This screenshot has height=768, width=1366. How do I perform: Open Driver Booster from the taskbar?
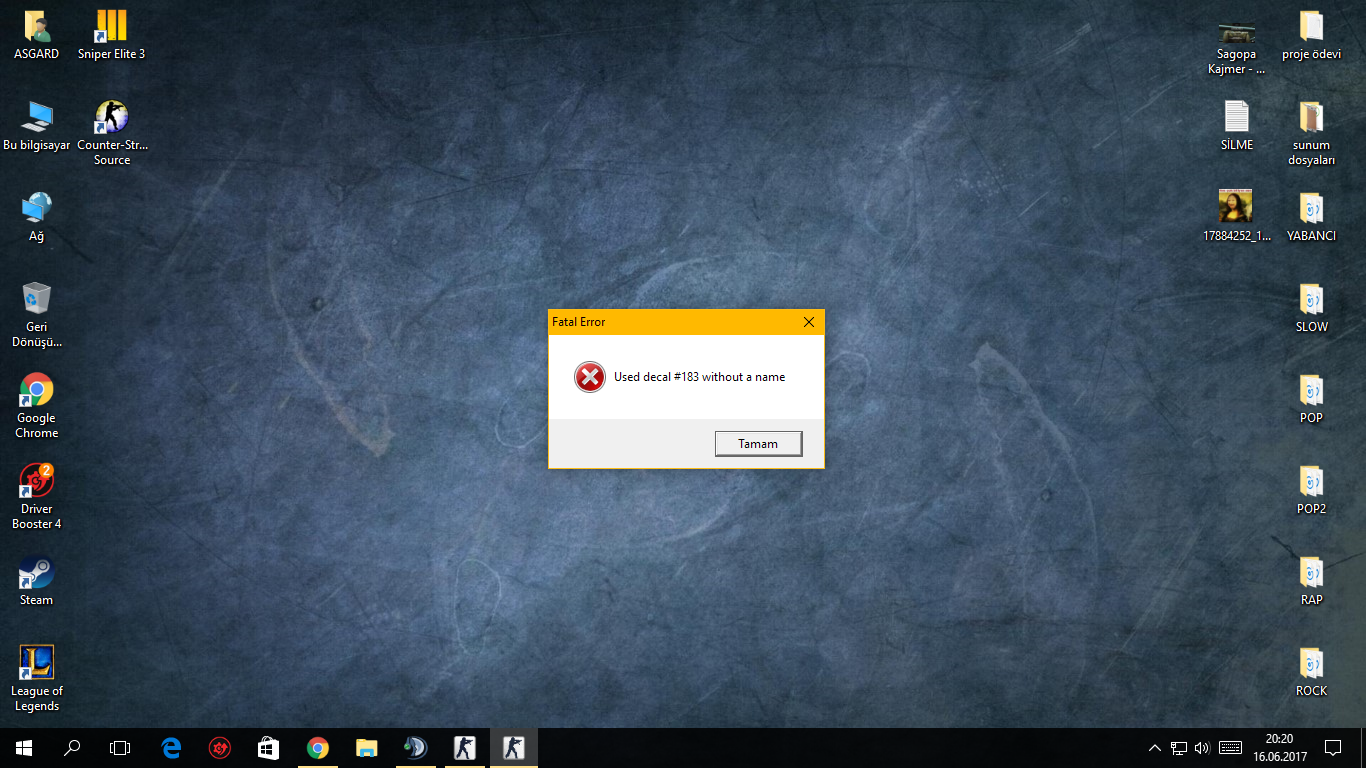click(220, 748)
